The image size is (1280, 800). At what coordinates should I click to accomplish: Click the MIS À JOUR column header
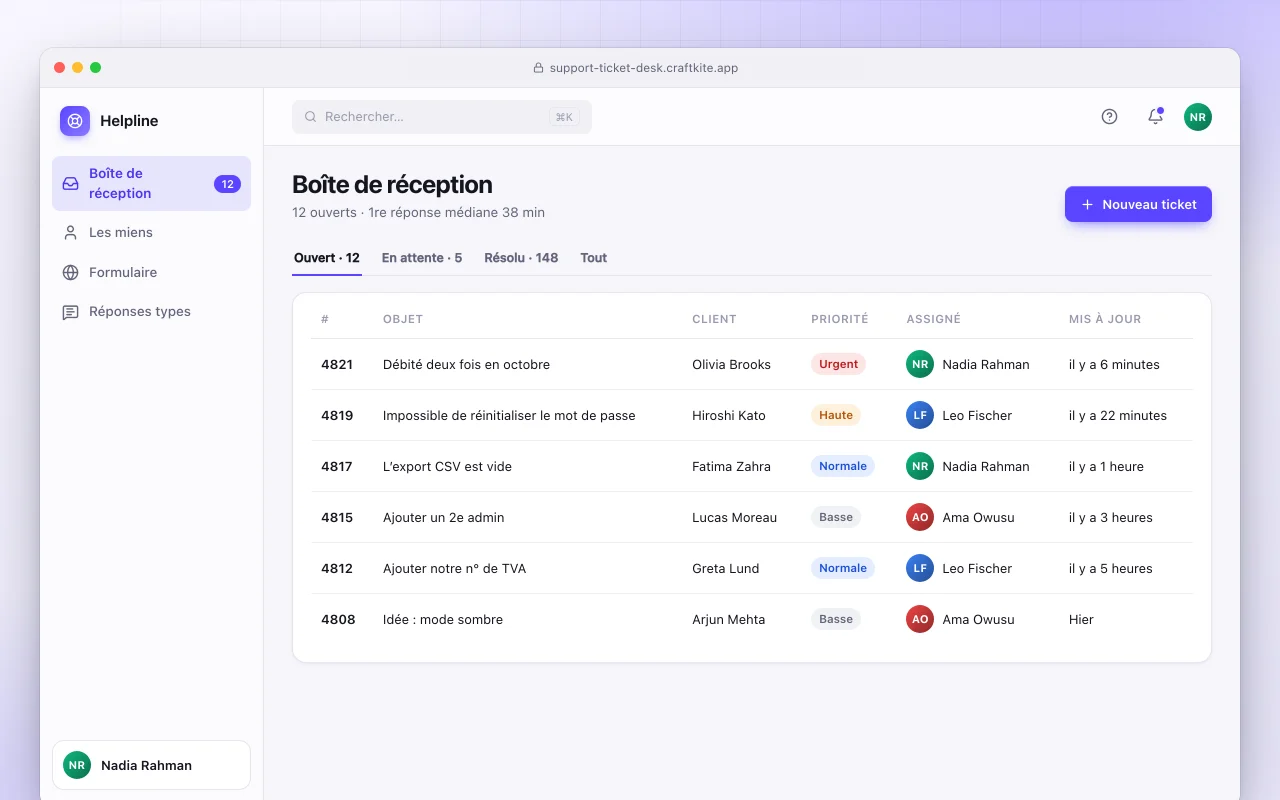[x=1105, y=319]
